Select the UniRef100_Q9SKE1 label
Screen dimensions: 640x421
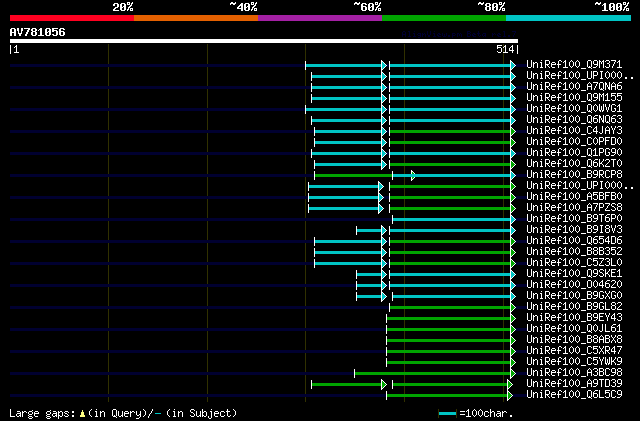click(574, 274)
